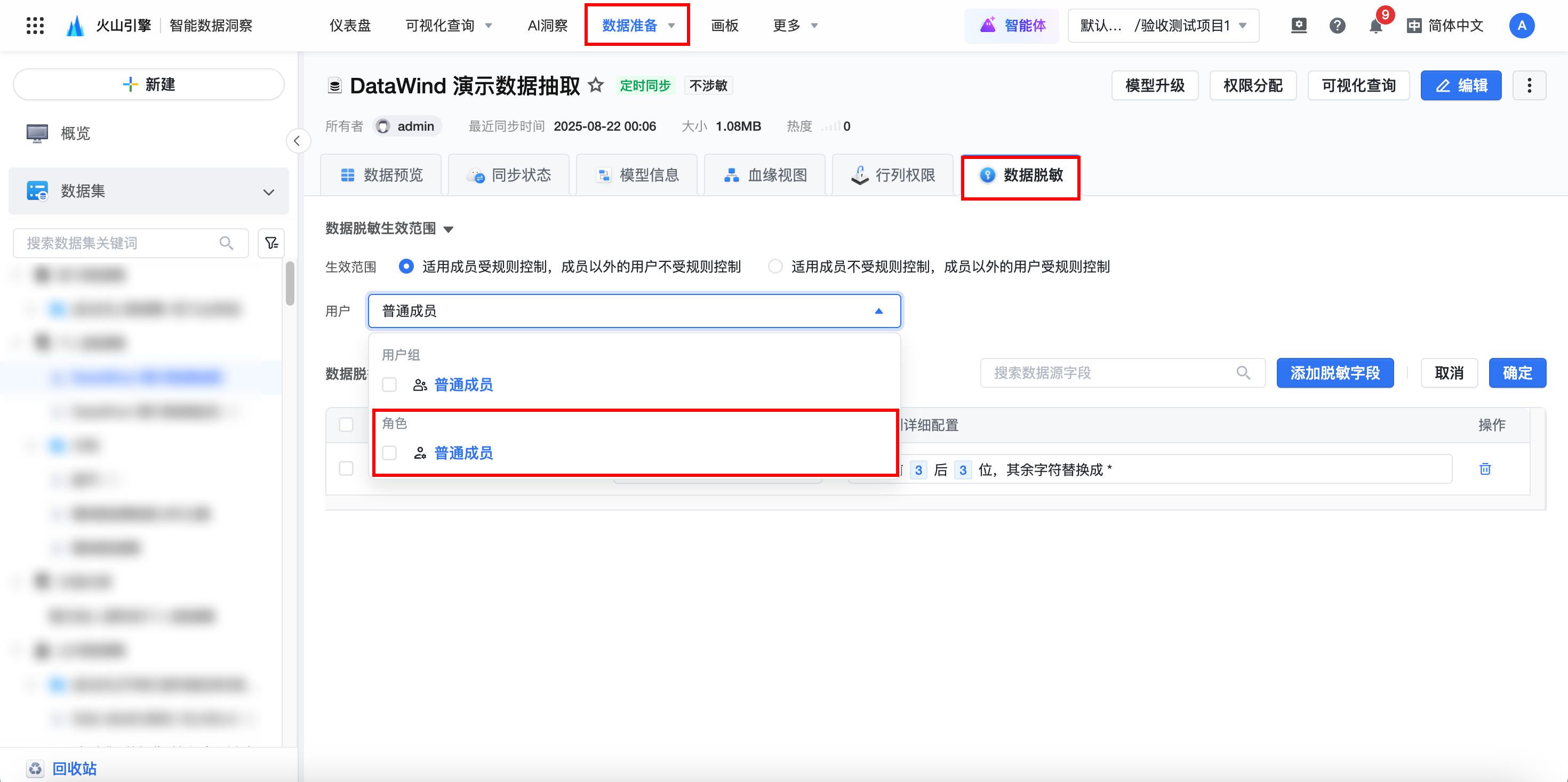
Task: Click the blue 编辑 button
Action: coord(1460,85)
